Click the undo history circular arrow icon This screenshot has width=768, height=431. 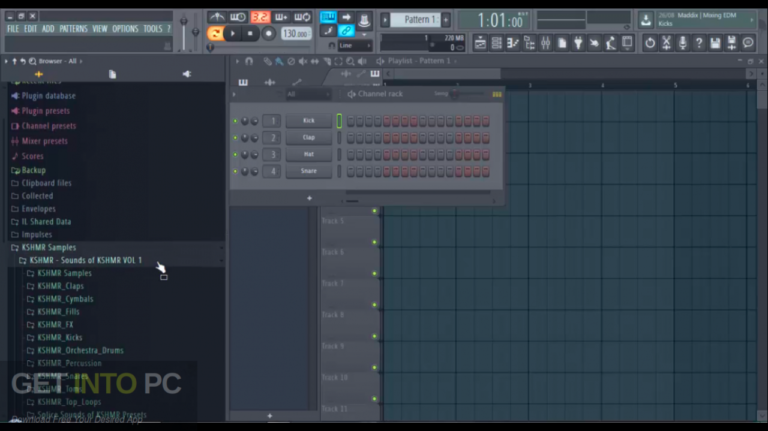[650, 43]
